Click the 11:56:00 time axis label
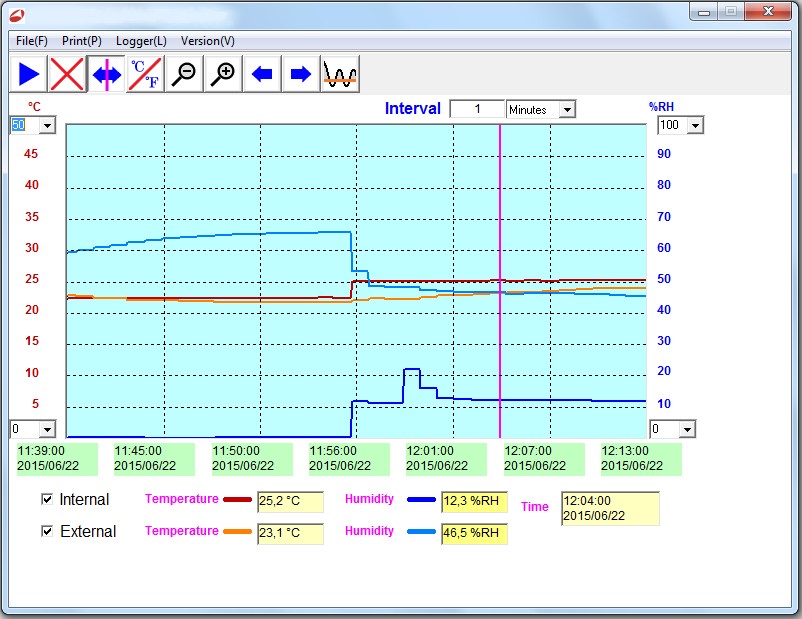Image resolution: width=802 pixels, height=619 pixels. 349,459
